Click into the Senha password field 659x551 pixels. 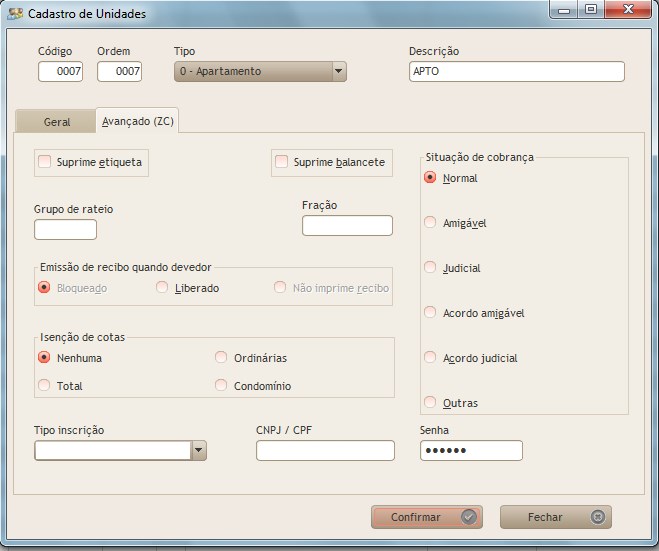pyautogui.click(x=471, y=451)
